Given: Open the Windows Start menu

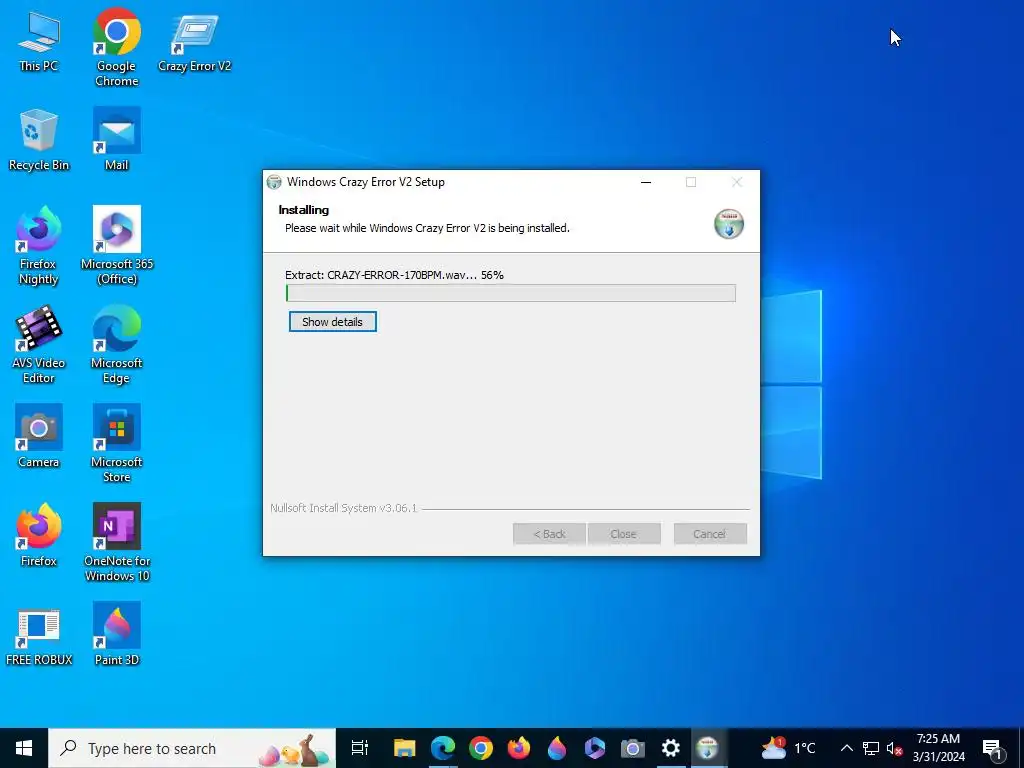Looking at the screenshot, I should coord(24,748).
